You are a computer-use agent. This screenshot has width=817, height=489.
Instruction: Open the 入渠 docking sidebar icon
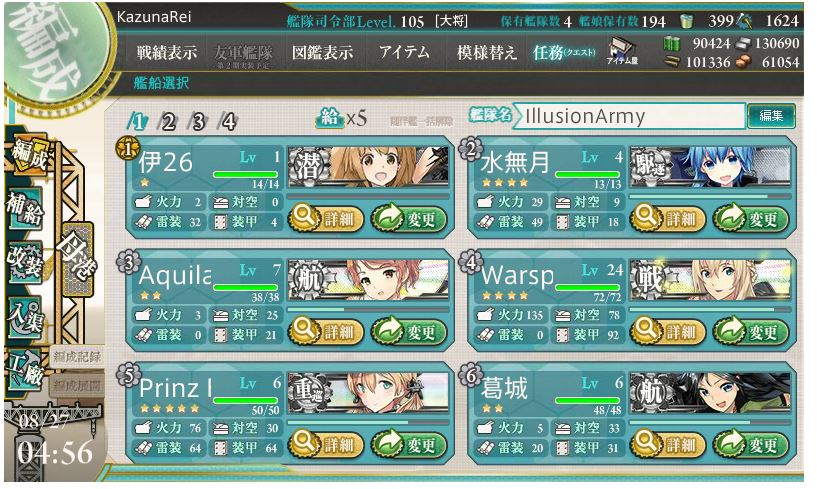(x=24, y=316)
